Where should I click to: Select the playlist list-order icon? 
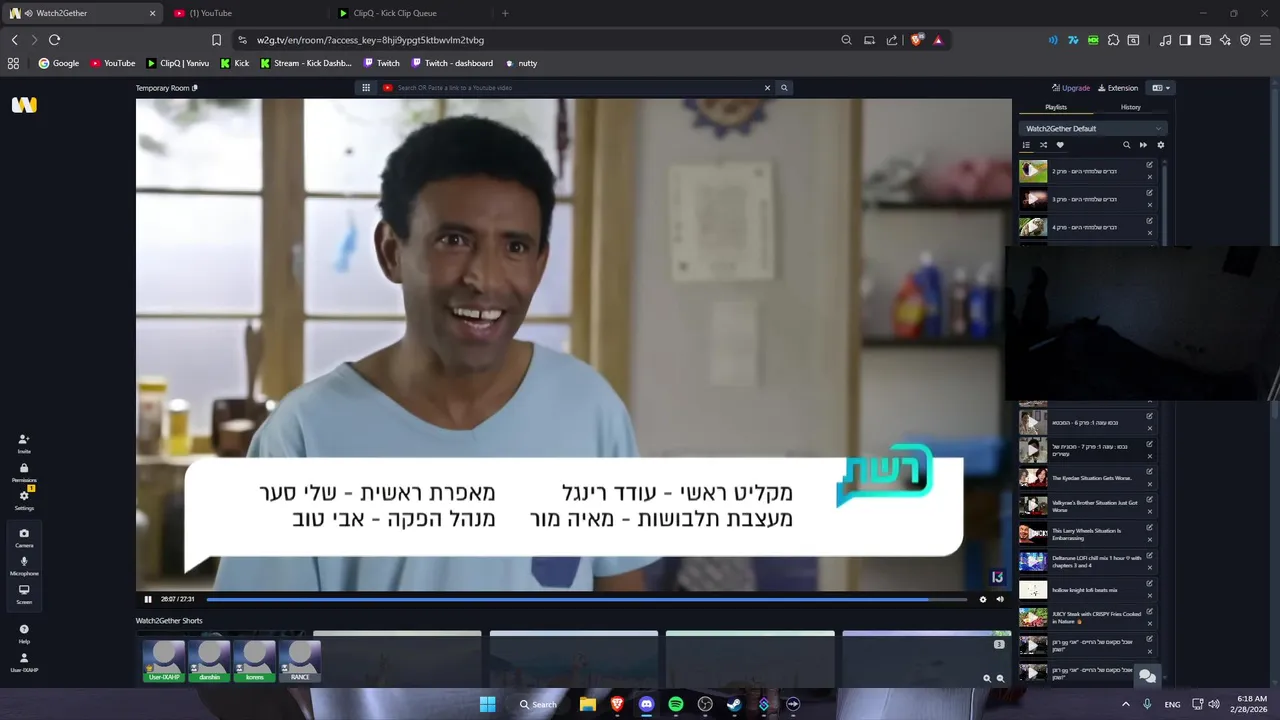click(x=1026, y=145)
